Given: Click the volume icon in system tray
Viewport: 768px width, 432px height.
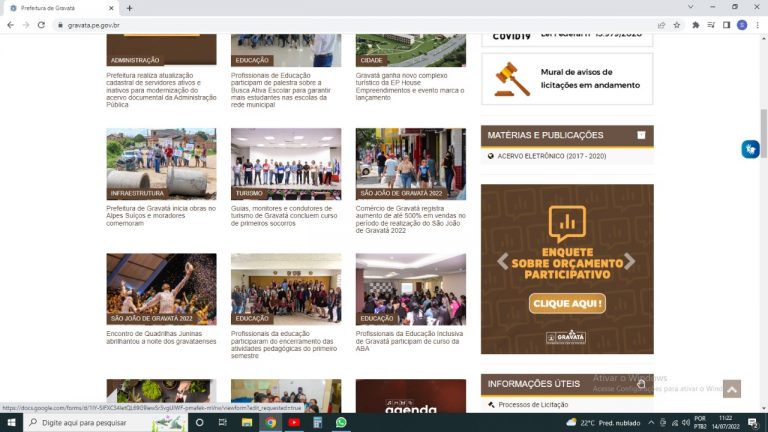Looking at the screenshot, I should pos(686,423).
